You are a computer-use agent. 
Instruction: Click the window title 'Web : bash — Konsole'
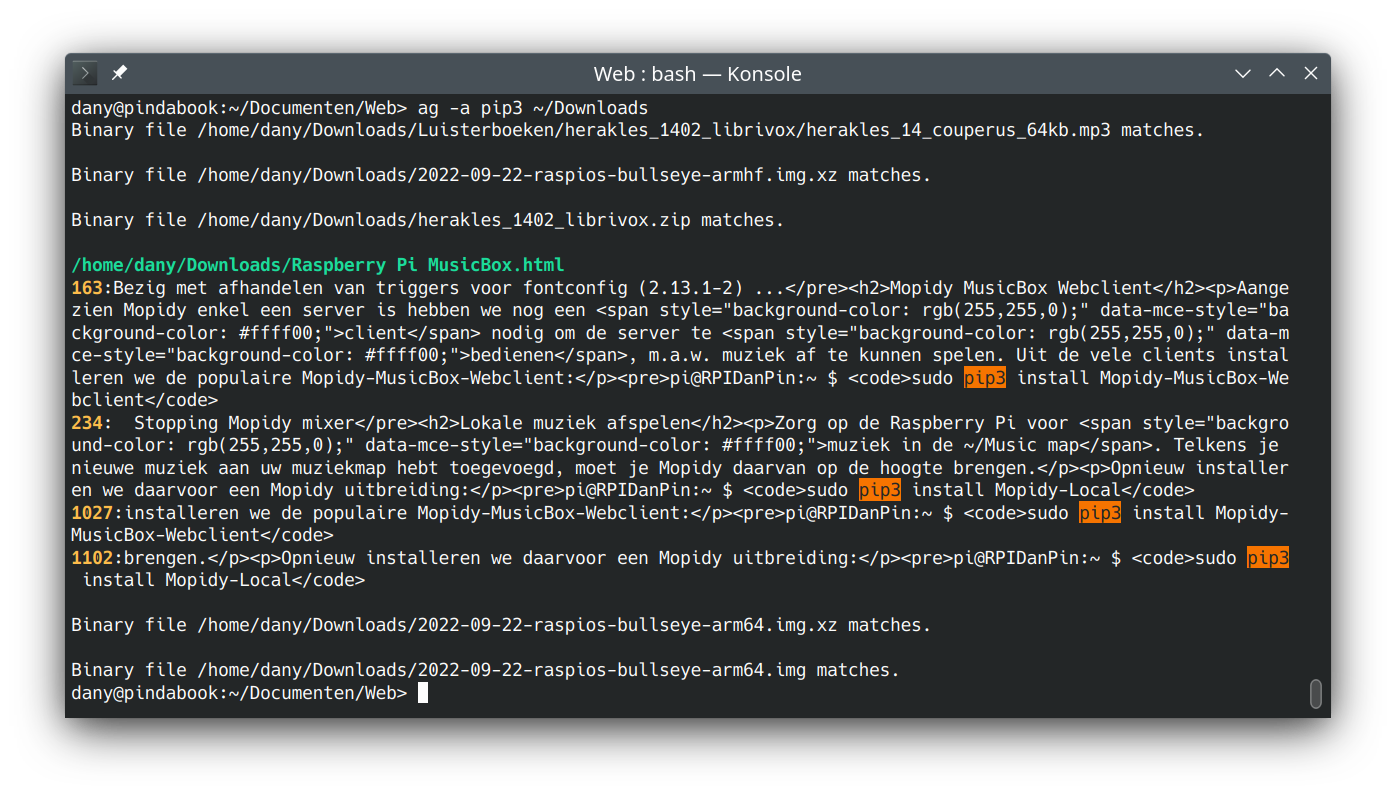(x=697, y=74)
